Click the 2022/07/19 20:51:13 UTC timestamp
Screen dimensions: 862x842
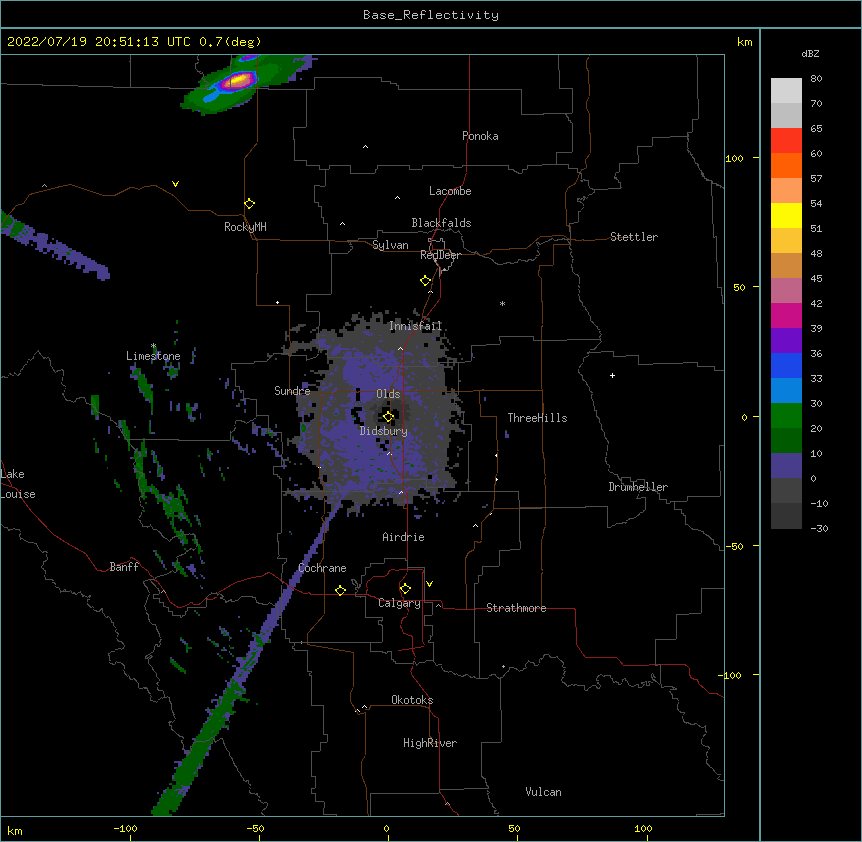pos(99,42)
